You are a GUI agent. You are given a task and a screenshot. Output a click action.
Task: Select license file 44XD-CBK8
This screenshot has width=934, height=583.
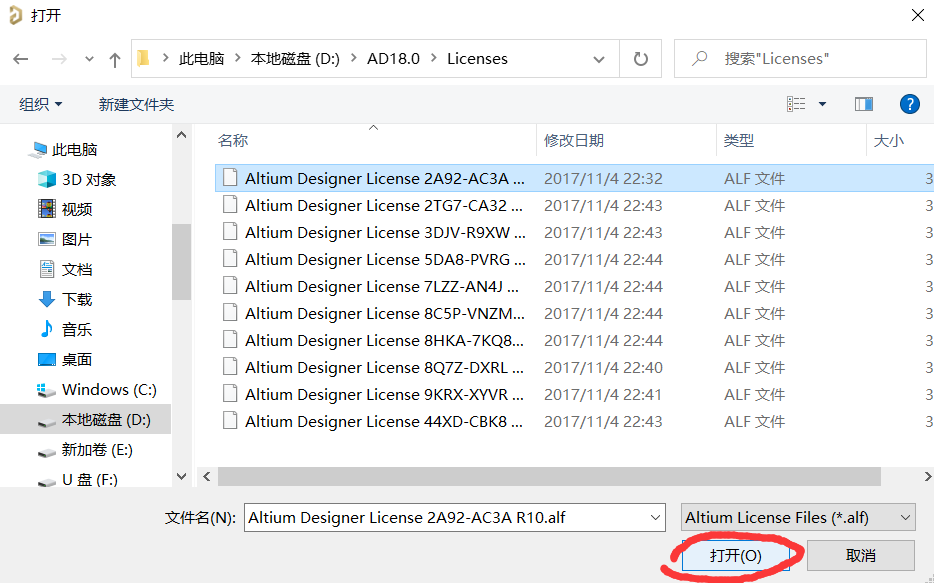coord(384,422)
